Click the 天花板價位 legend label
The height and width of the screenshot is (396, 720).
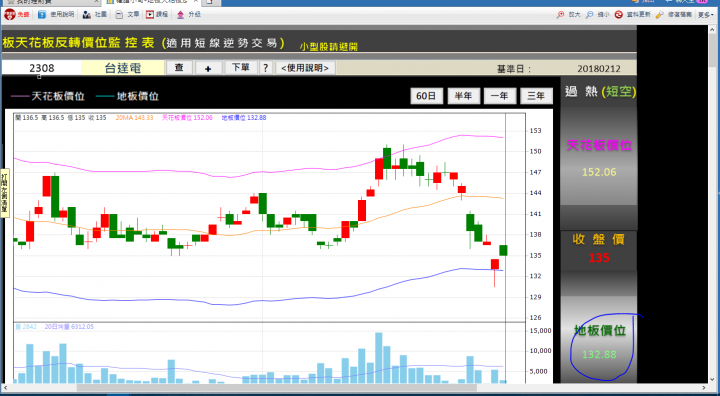(58, 96)
